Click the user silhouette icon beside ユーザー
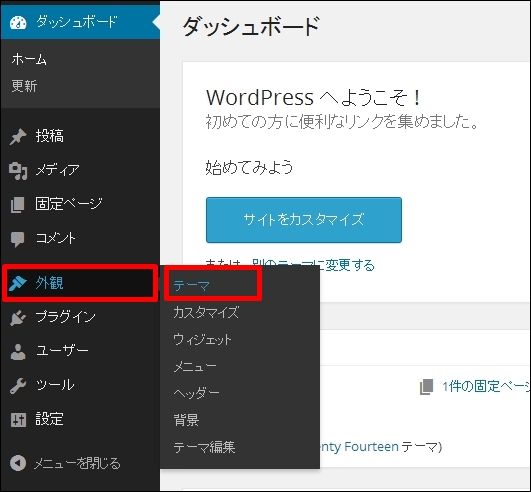This screenshot has width=531, height=492. pyautogui.click(x=18, y=351)
